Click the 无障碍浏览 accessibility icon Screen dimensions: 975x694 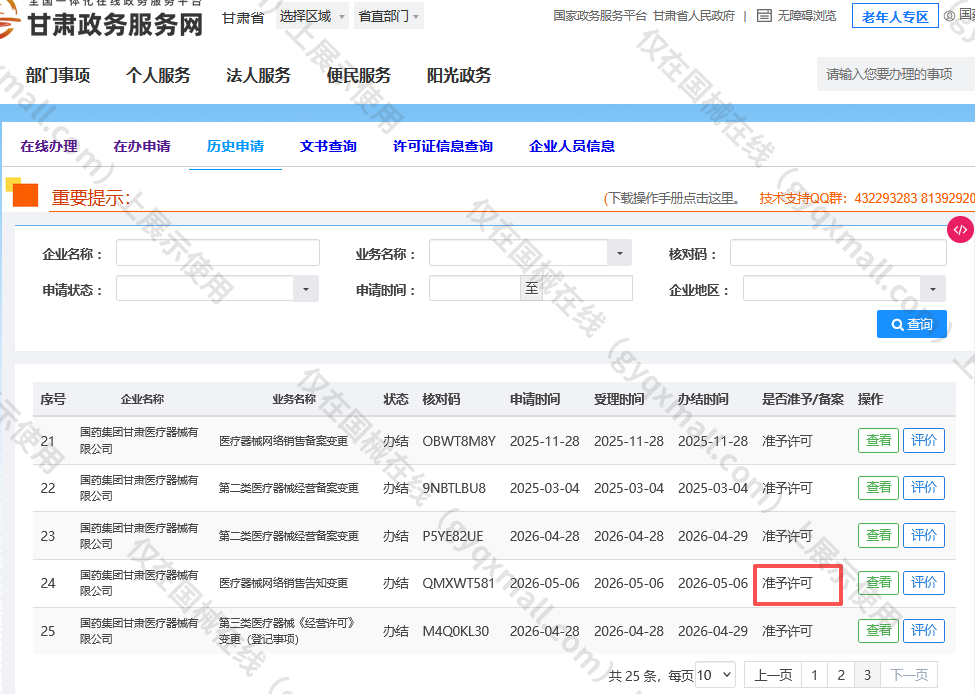pyautogui.click(x=764, y=16)
